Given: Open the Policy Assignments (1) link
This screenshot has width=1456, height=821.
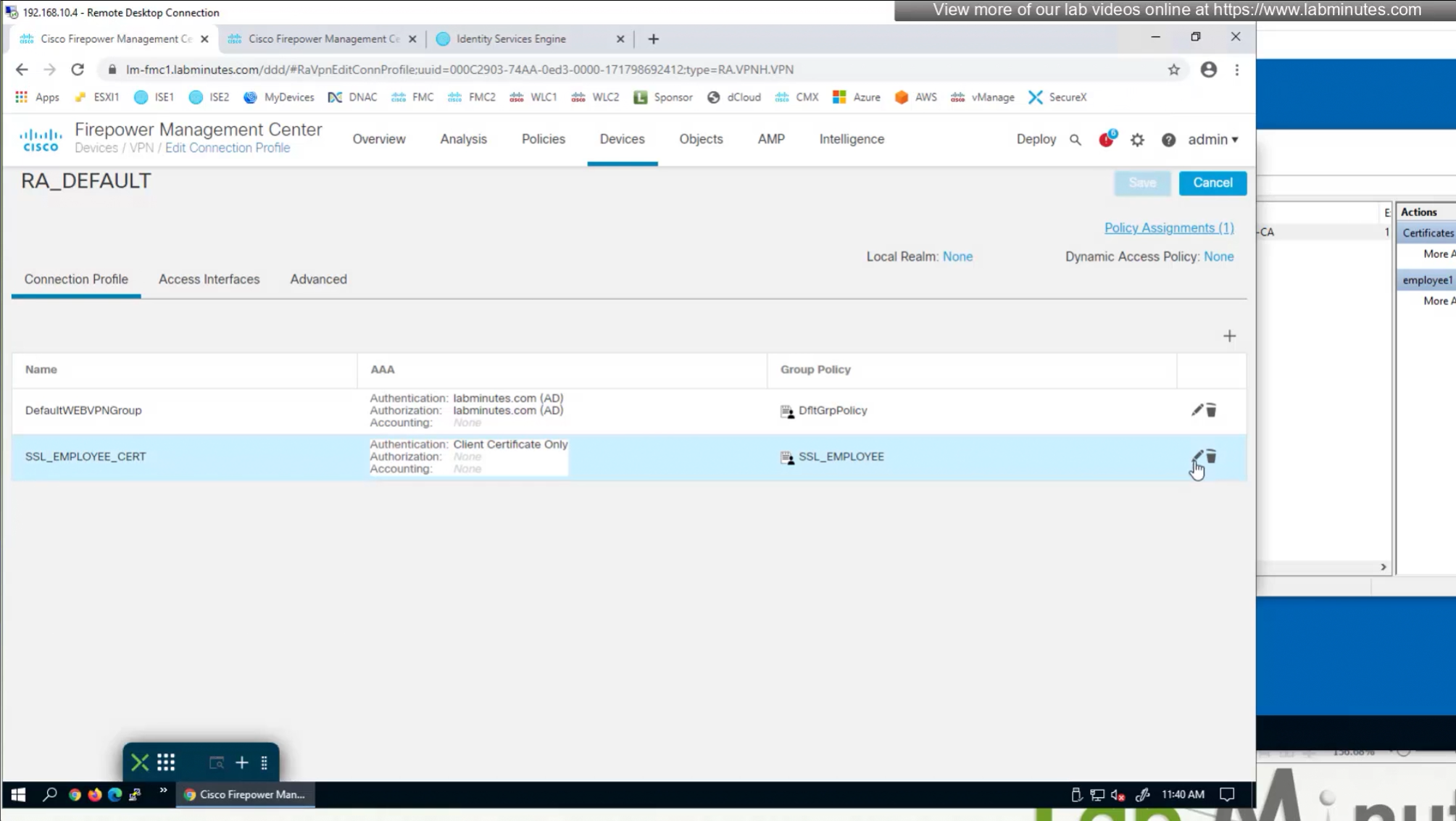Looking at the screenshot, I should point(1168,228).
